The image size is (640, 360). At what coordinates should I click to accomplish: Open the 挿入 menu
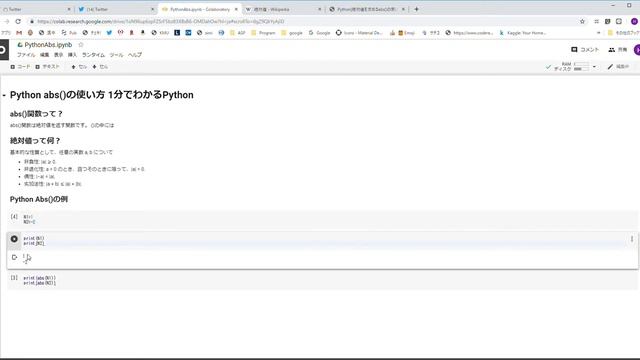(72, 55)
